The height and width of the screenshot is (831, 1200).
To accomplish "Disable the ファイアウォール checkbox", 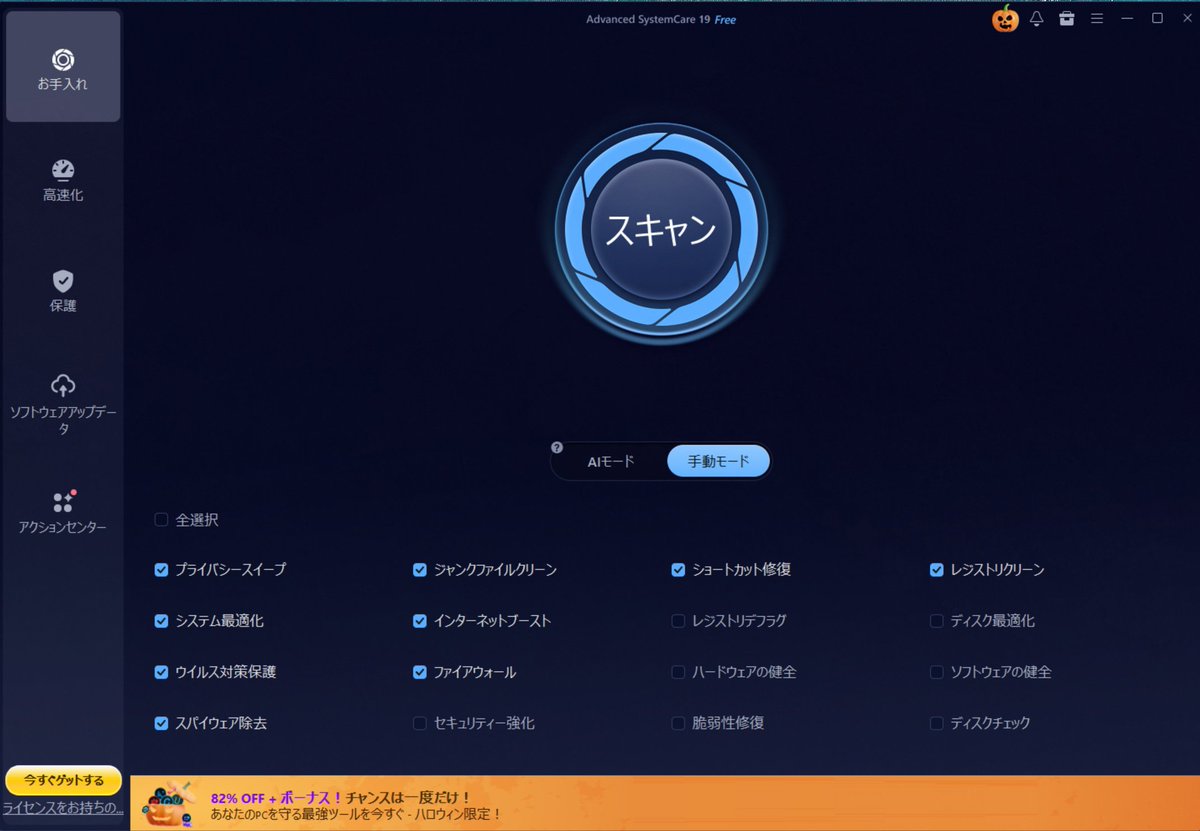I will coord(419,672).
